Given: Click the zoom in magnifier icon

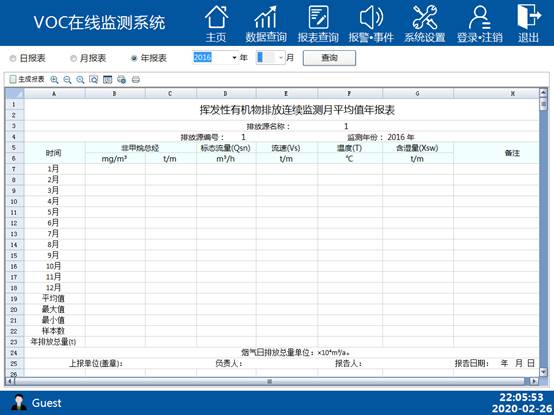Looking at the screenshot, I should [54, 80].
